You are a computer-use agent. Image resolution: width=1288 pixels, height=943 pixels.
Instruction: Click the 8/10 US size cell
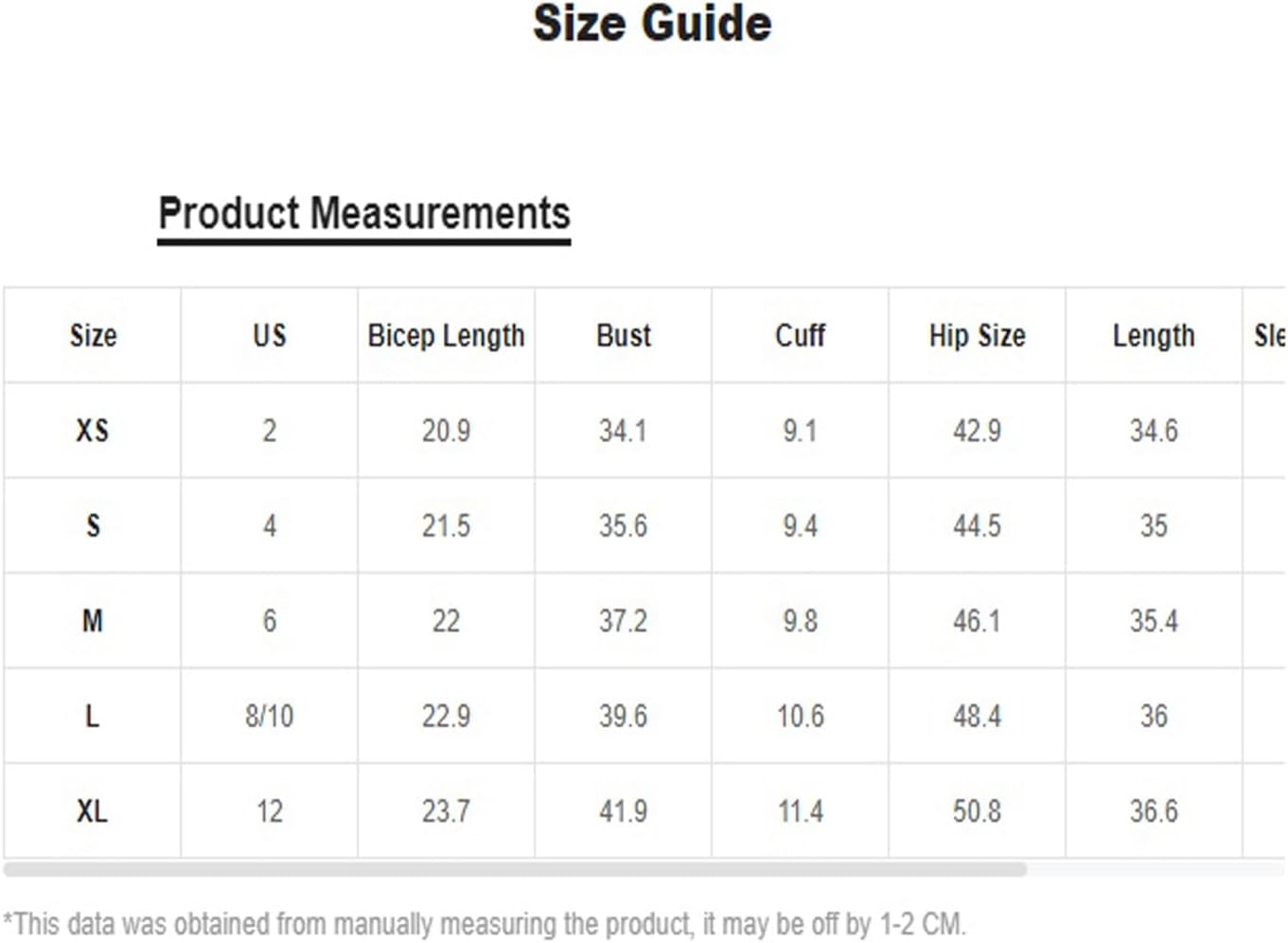pyautogui.click(x=270, y=716)
